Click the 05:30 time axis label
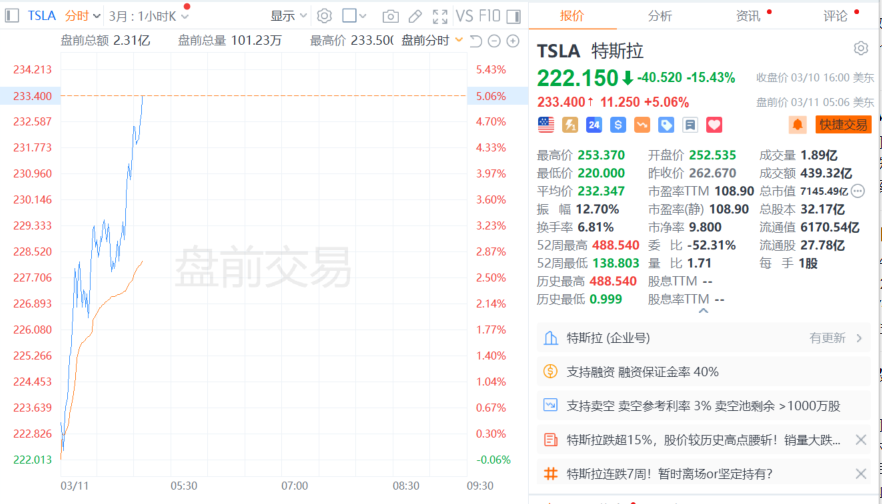Screen dimensions: 882x504 coord(184,485)
